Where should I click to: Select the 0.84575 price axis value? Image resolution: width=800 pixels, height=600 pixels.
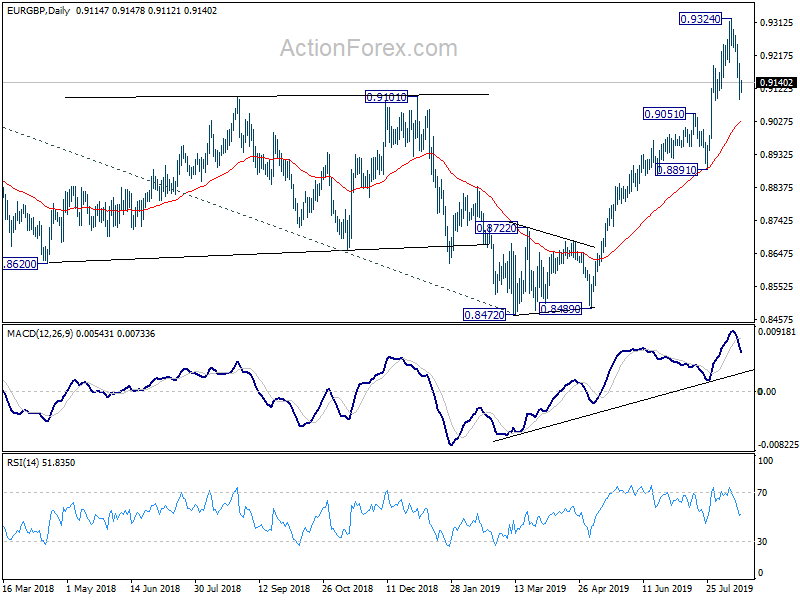(777, 319)
